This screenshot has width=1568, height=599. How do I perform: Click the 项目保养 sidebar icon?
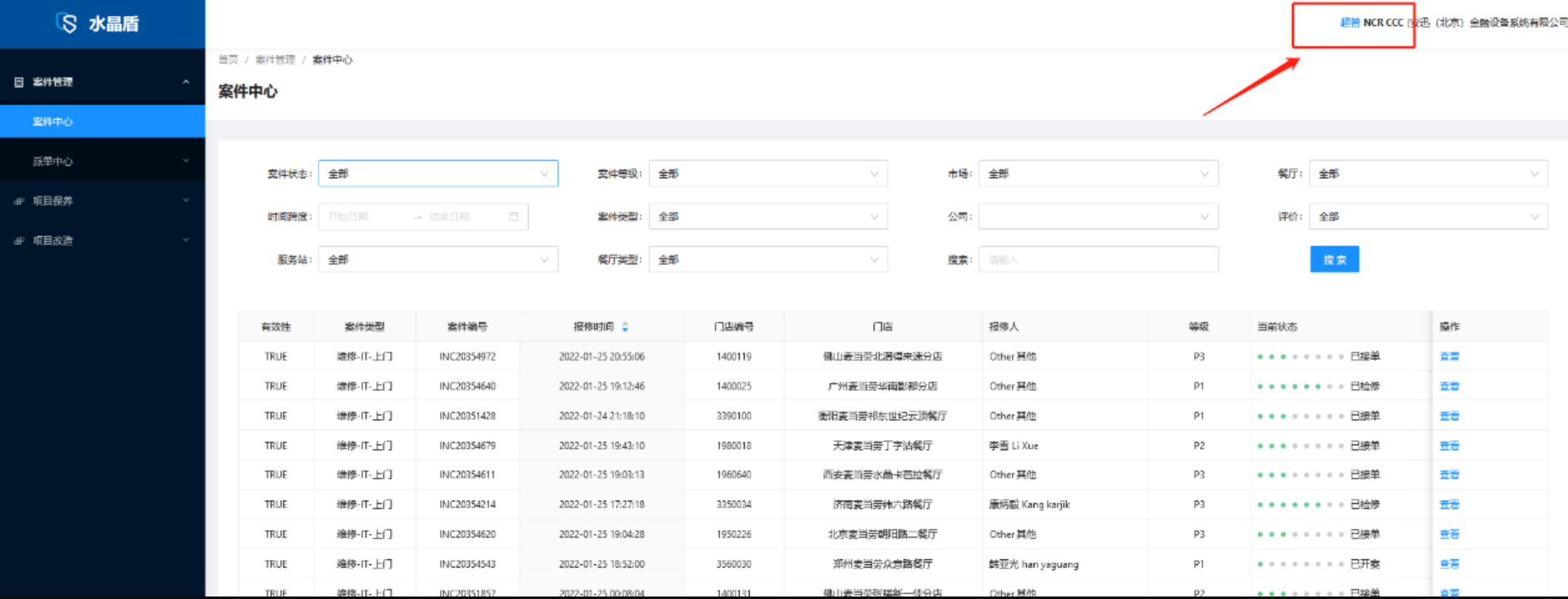[19, 201]
